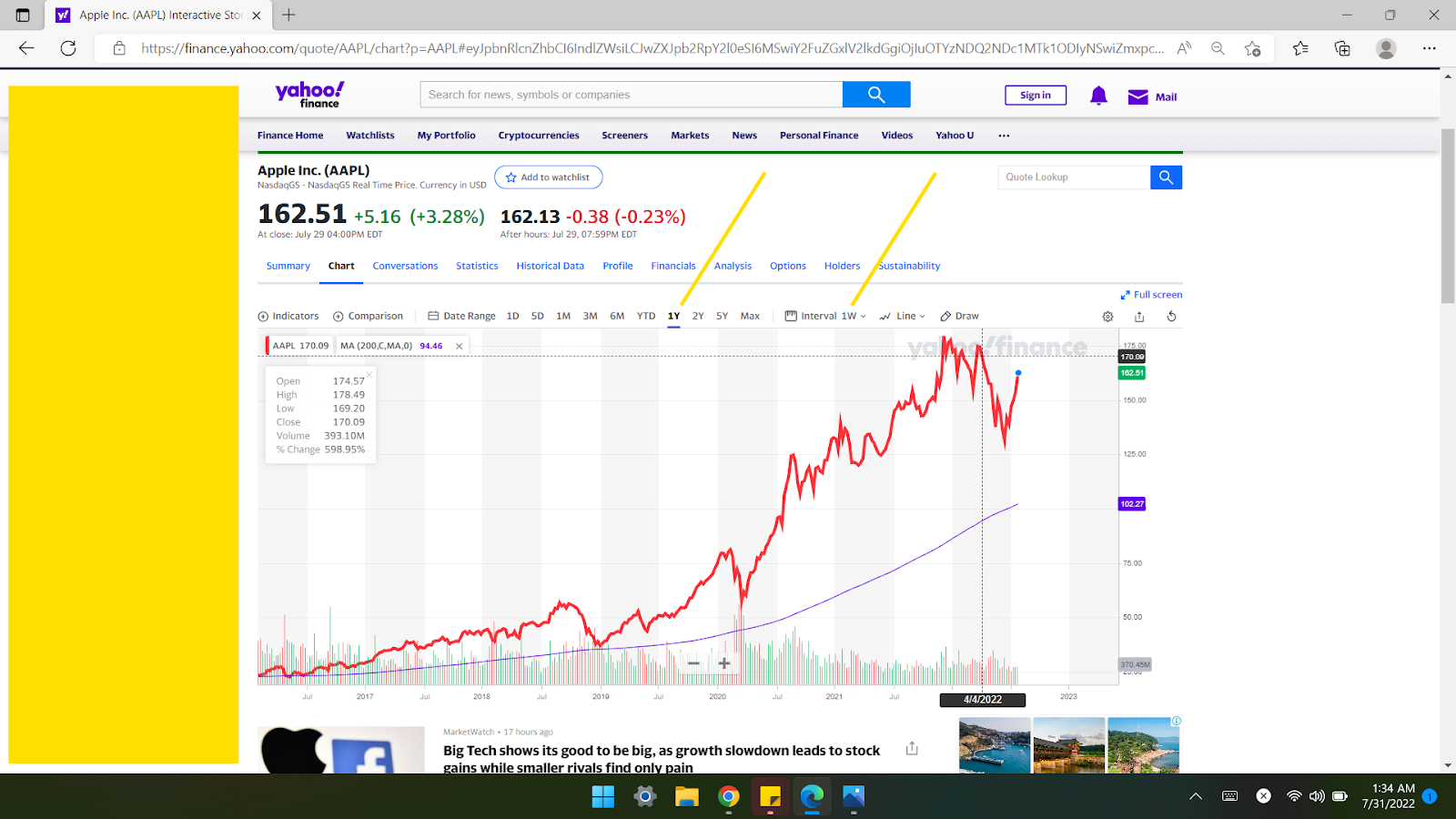Switch to Summary tab
1456x819 pixels.
point(288,267)
